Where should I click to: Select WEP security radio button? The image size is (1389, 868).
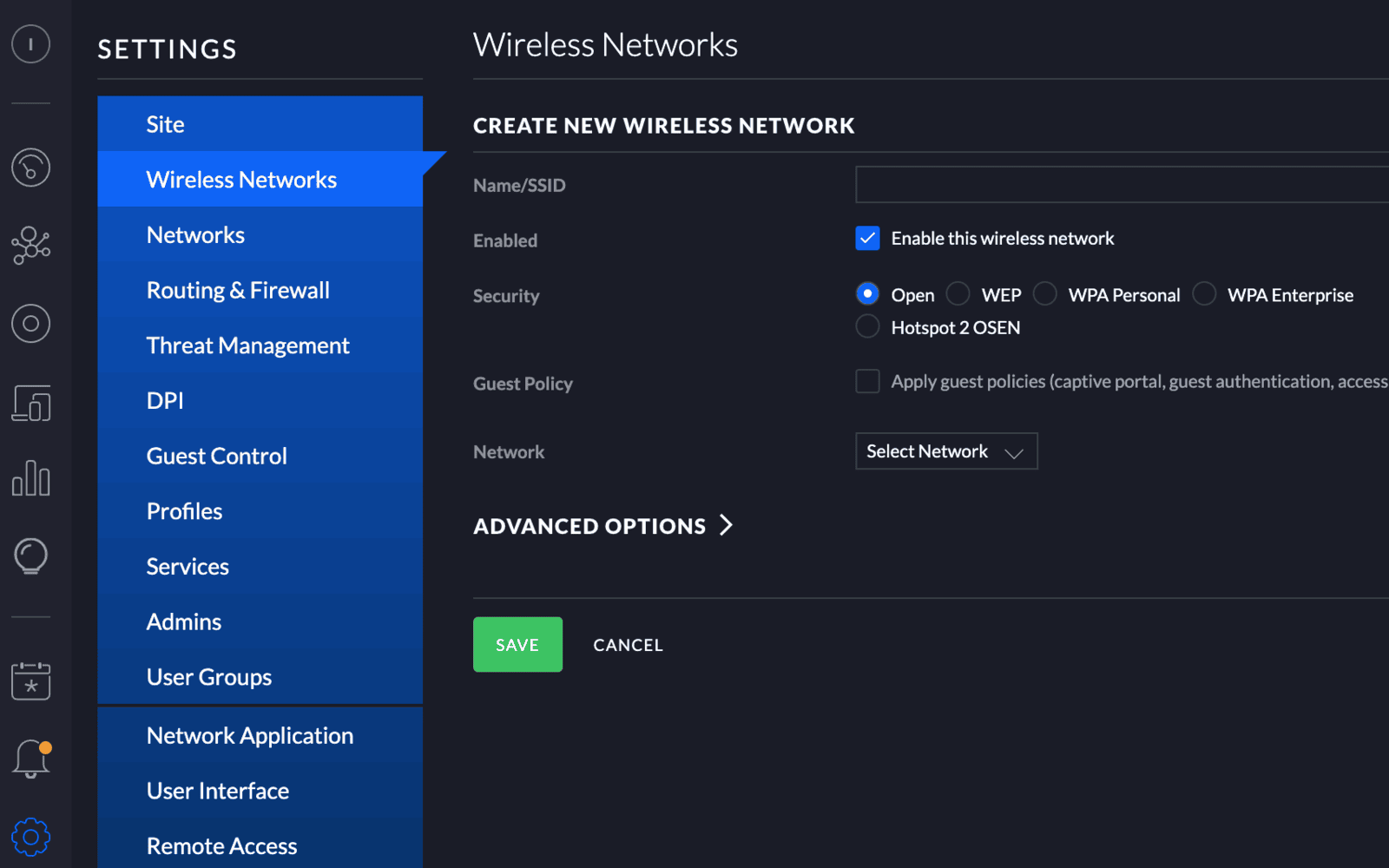click(x=958, y=294)
